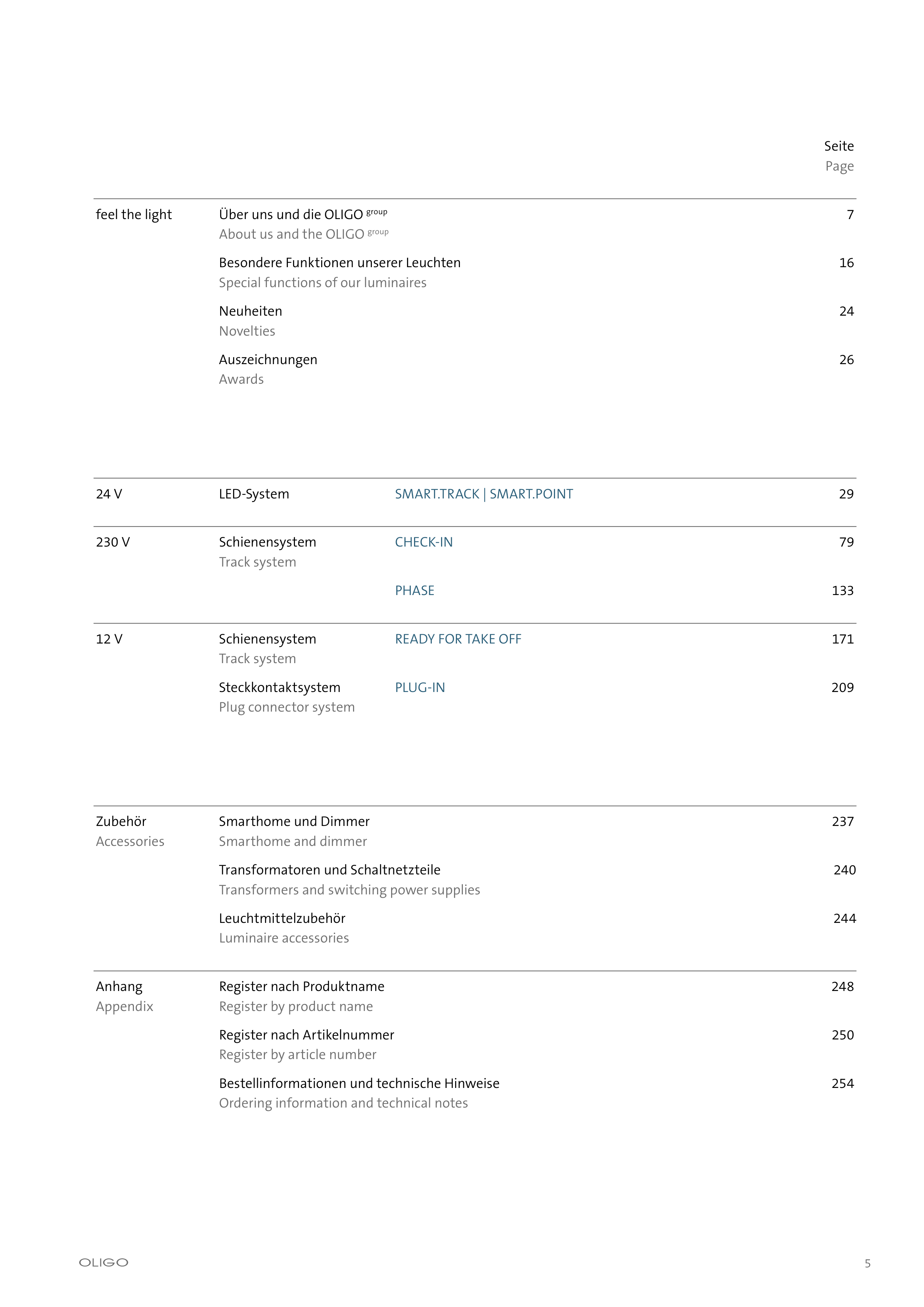Open Bestellinformationen und technische Hinweise
Screen dimensions: 924x1307
359,1083
